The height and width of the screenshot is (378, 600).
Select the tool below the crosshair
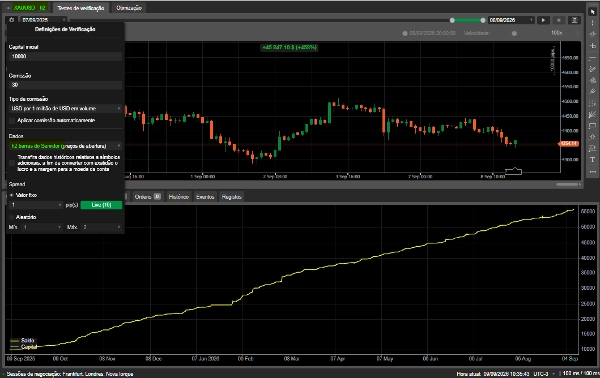click(592, 34)
